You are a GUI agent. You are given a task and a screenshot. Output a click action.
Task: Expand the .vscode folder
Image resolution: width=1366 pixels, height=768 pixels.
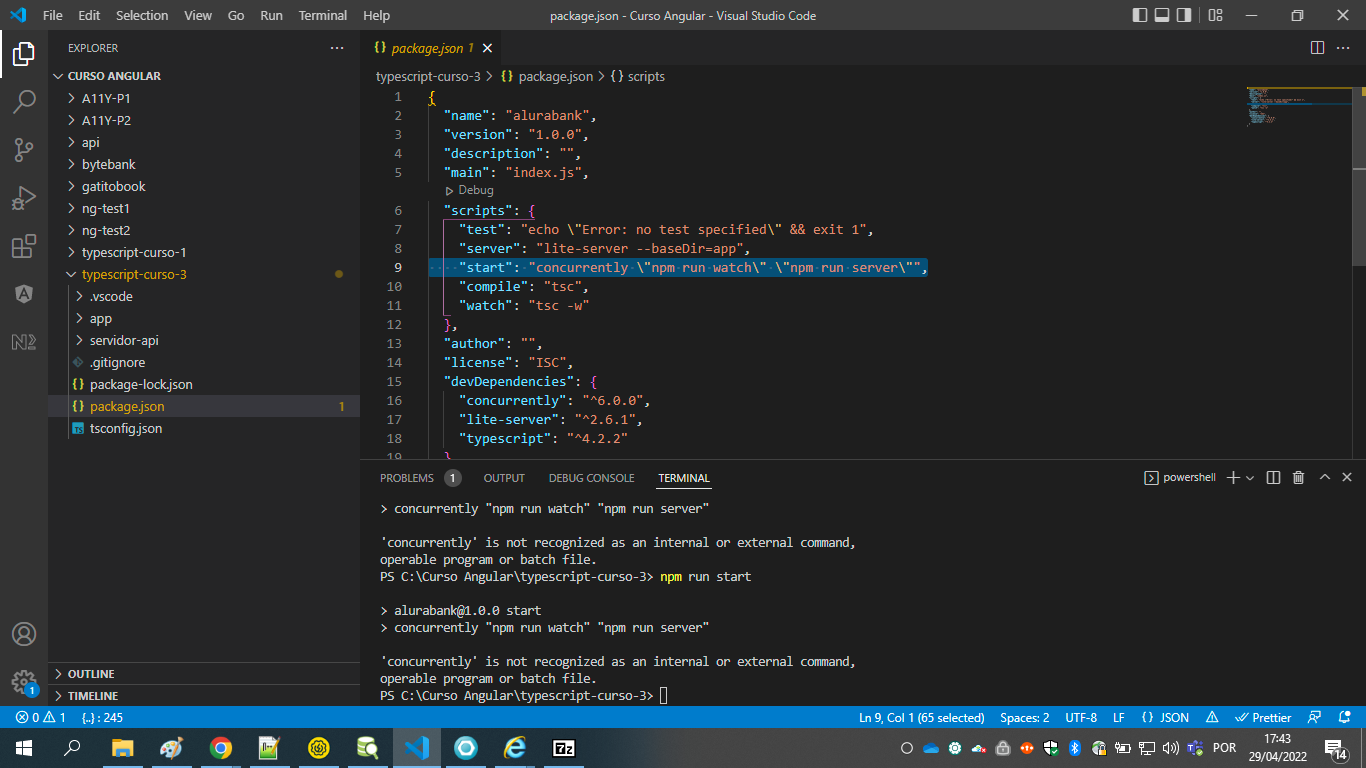pyautogui.click(x=204, y=296)
